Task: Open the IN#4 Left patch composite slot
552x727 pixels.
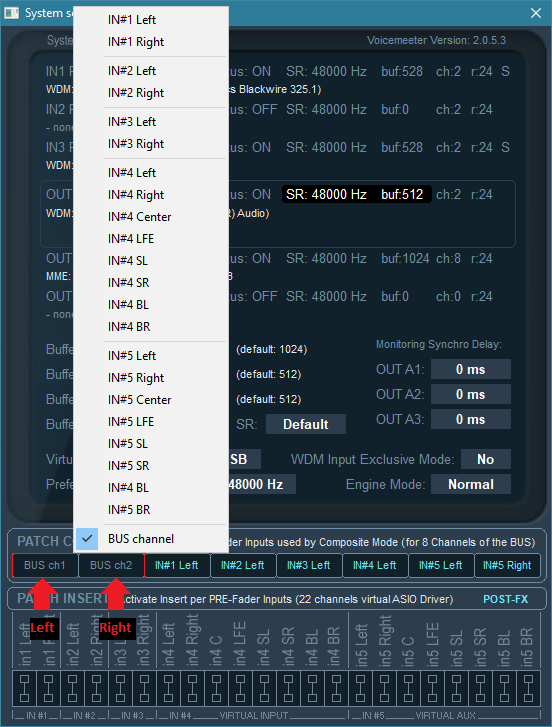Action: click(374, 565)
